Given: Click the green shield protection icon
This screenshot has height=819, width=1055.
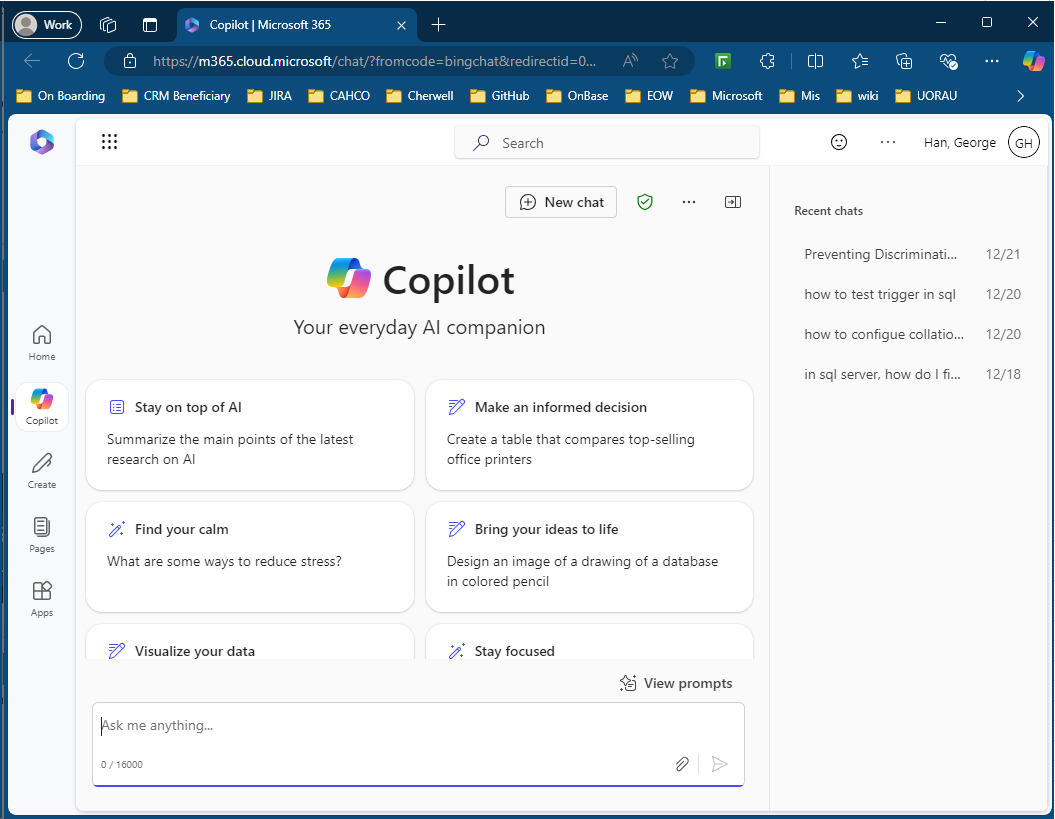Looking at the screenshot, I should pos(645,202).
